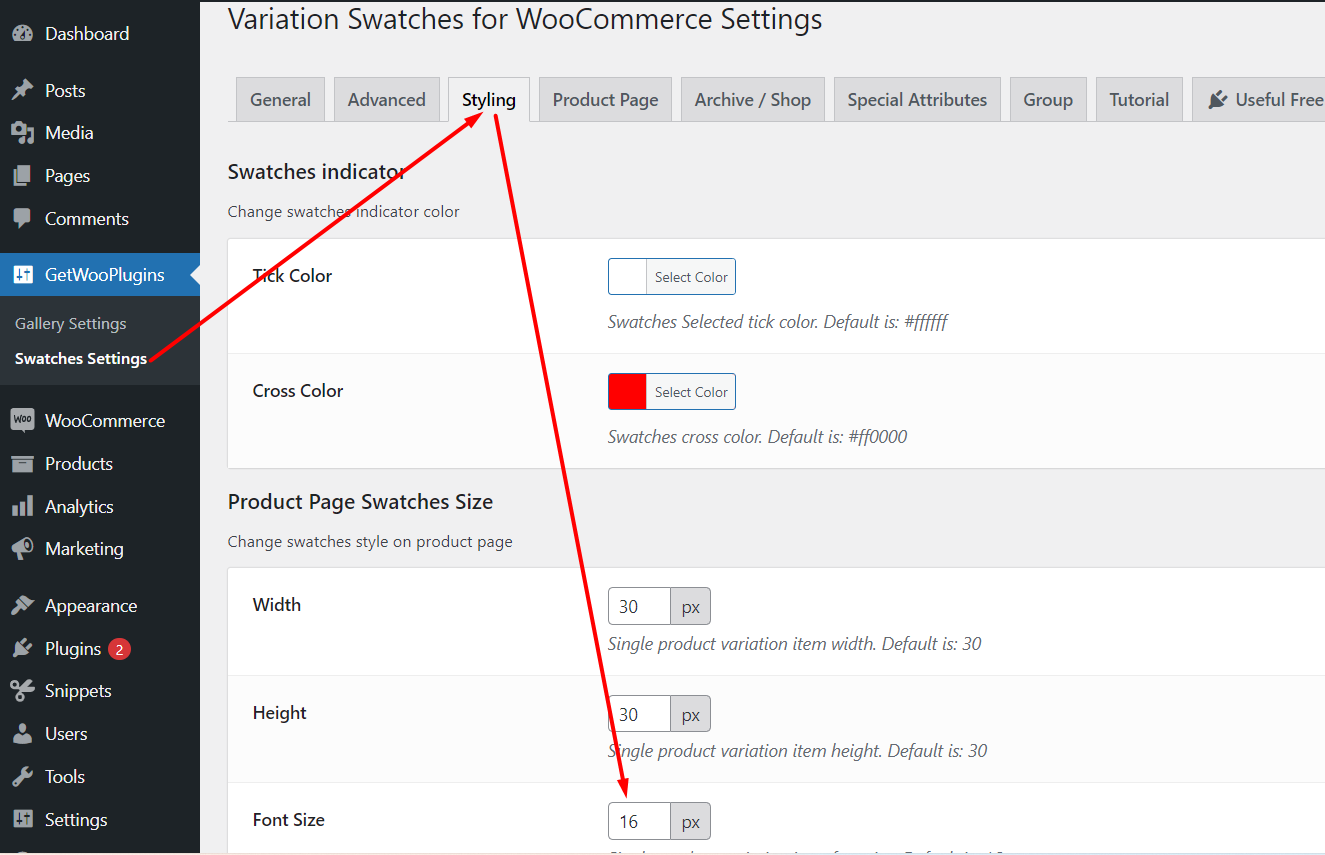Click the Settings sliders icon in sidebar
The height and width of the screenshot is (855, 1325).
tap(22, 819)
